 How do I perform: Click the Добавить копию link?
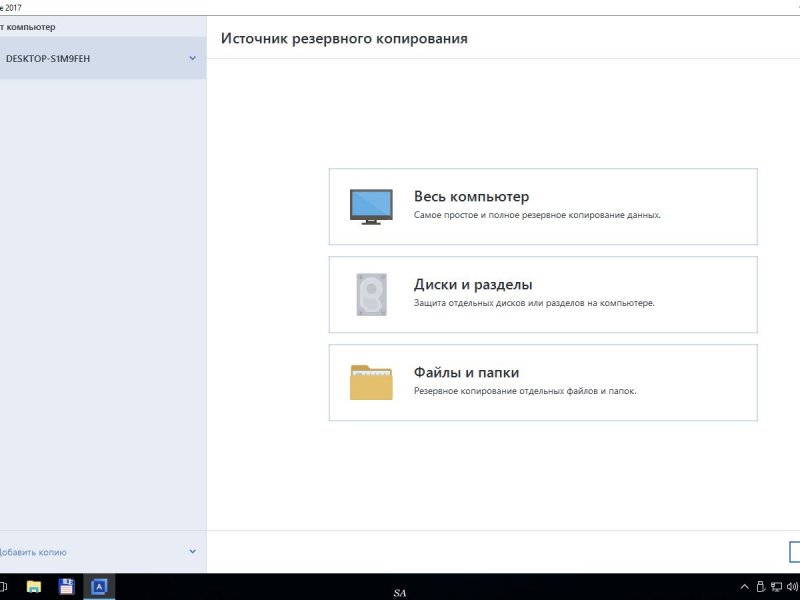[x=33, y=552]
